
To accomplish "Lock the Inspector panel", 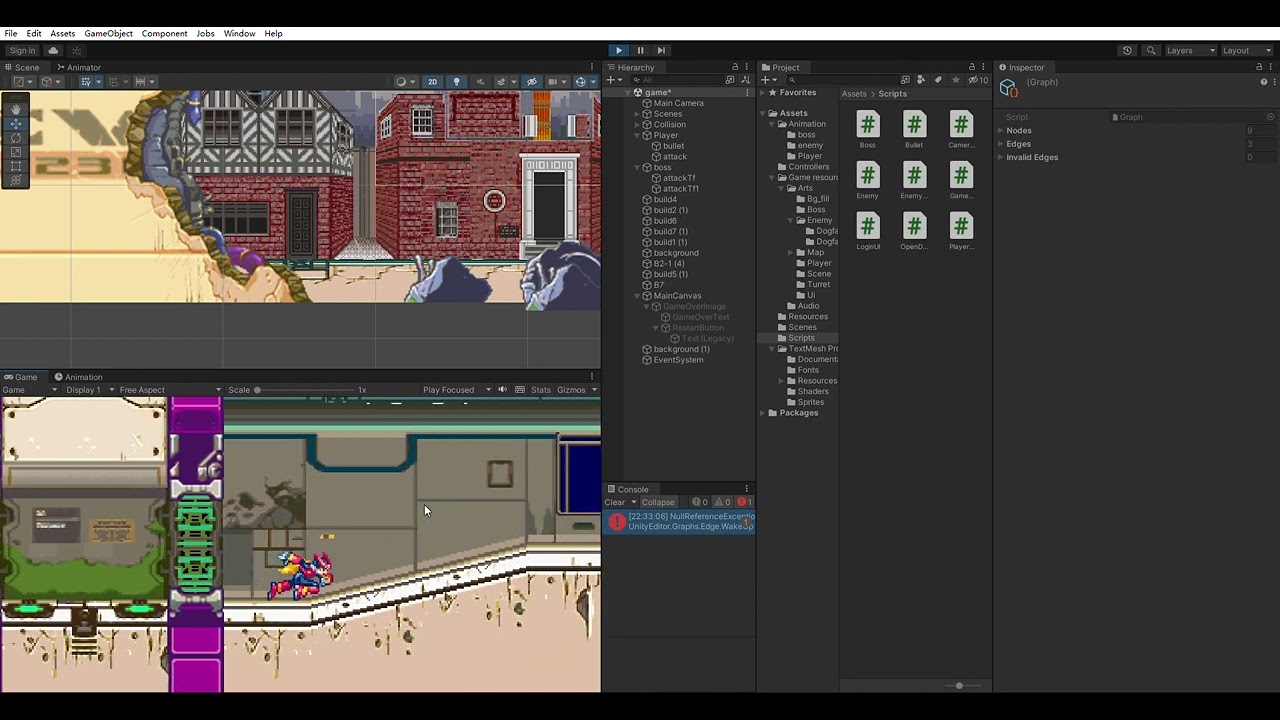I will [1259, 67].
